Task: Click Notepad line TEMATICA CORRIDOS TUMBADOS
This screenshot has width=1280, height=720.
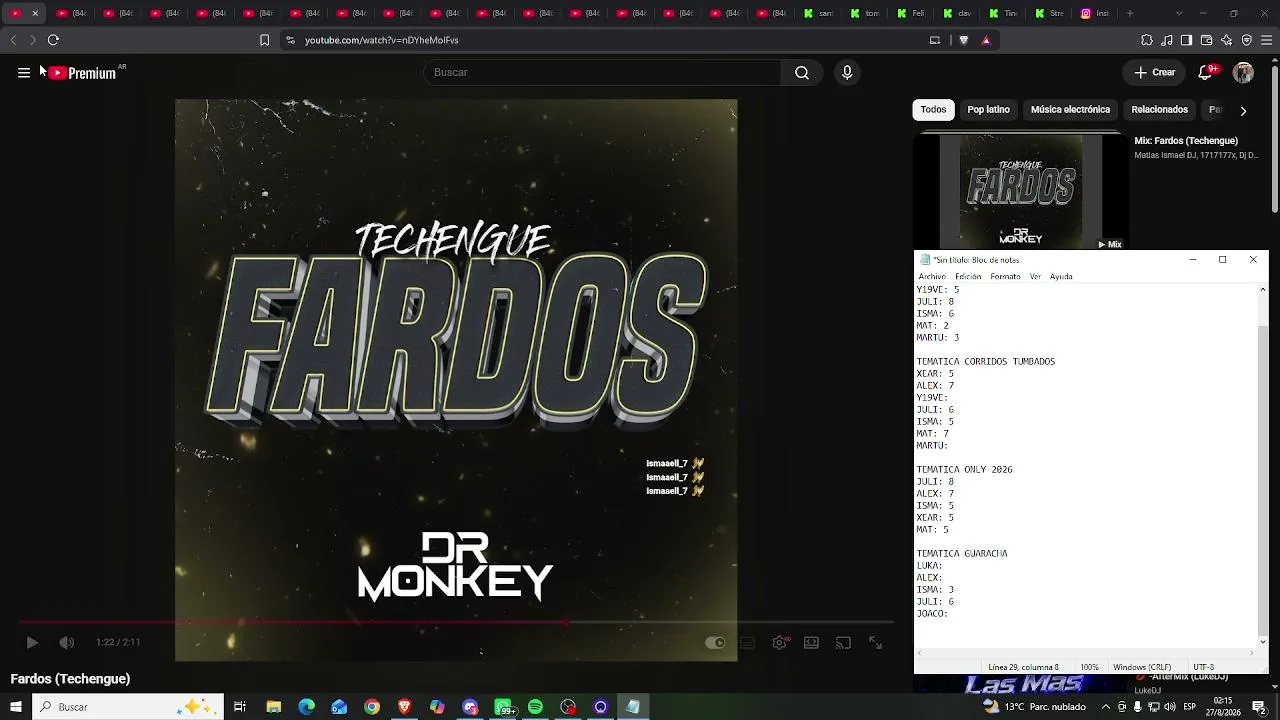Action: [986, 362]
